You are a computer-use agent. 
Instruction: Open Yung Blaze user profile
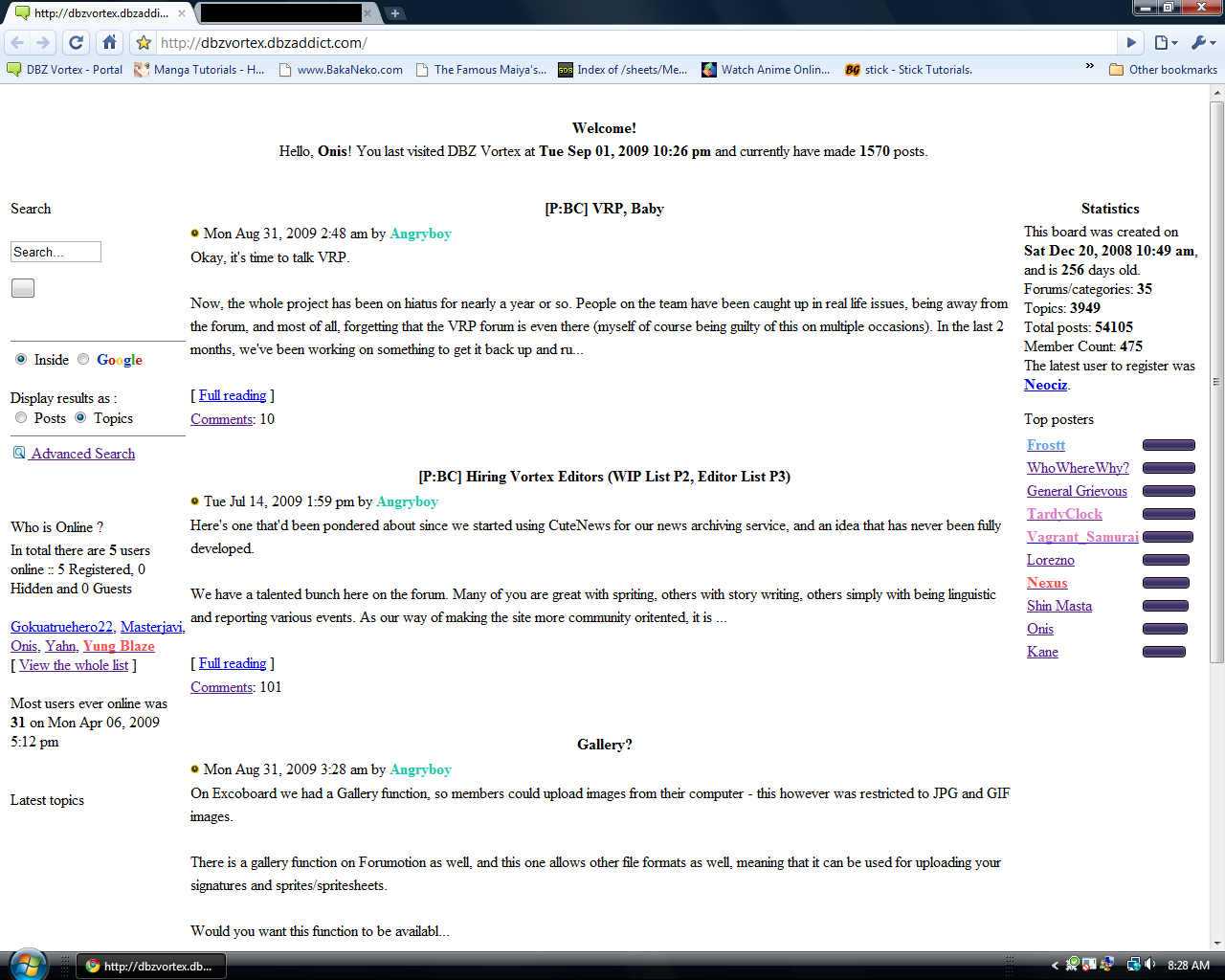pos(119,646)
